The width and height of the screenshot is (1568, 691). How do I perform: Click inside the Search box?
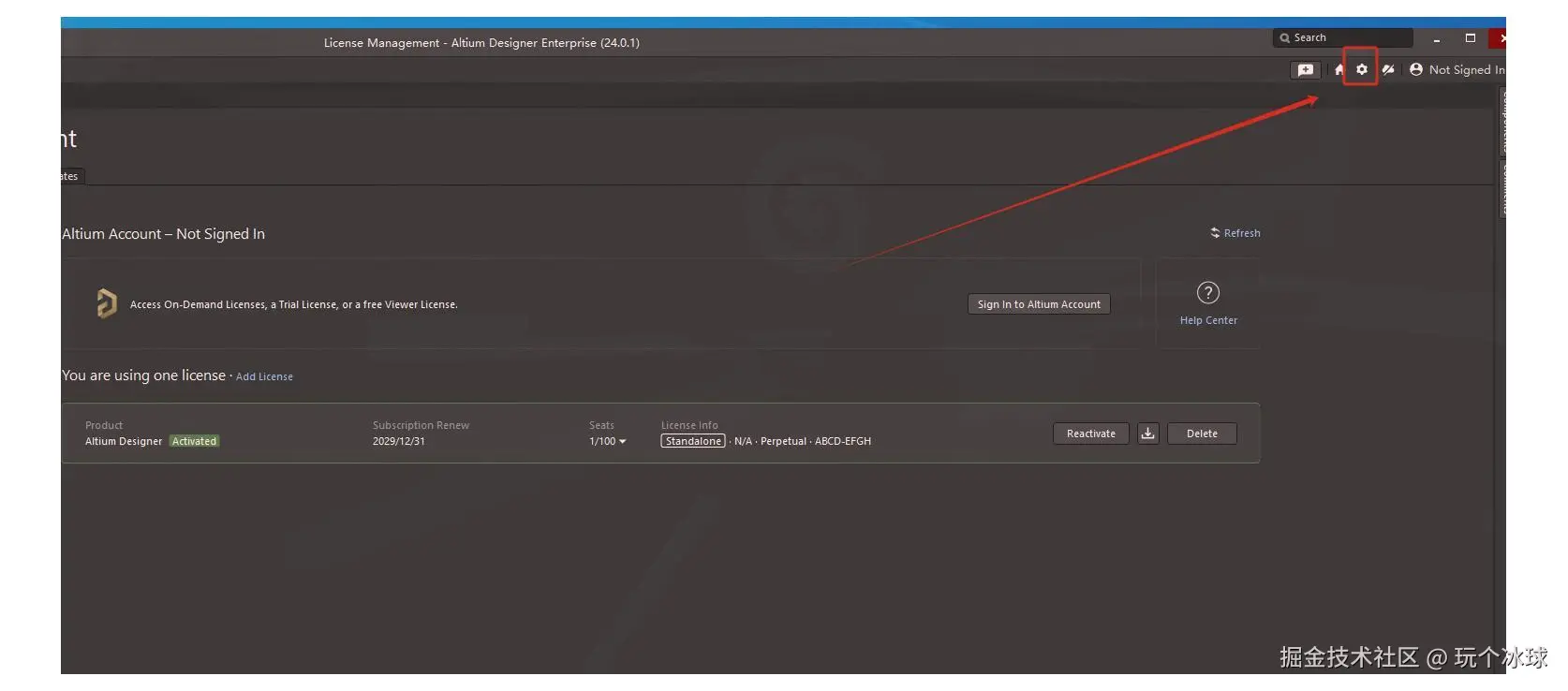1343,37
